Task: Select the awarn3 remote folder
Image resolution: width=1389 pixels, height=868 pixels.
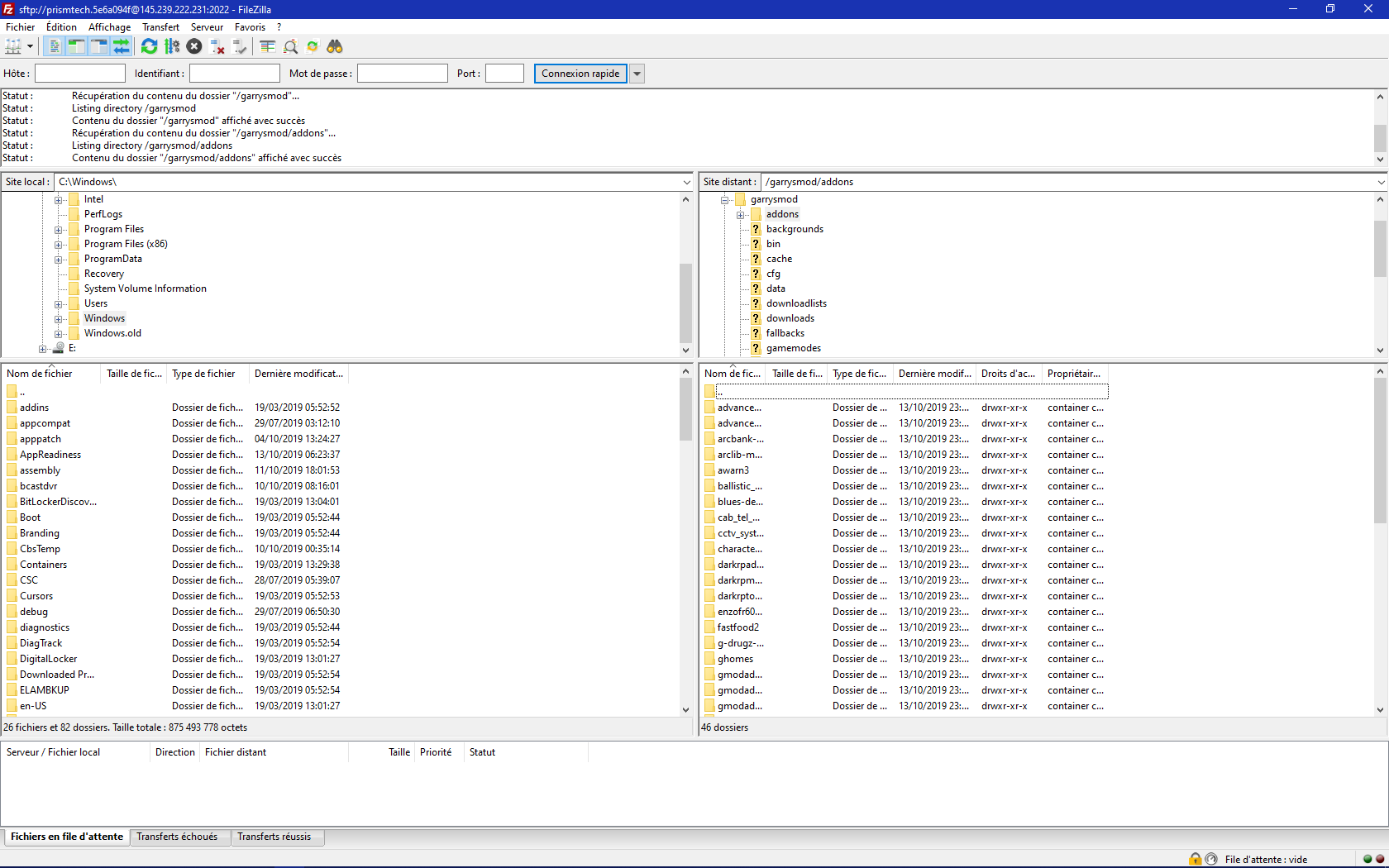Action: point(733,470)
